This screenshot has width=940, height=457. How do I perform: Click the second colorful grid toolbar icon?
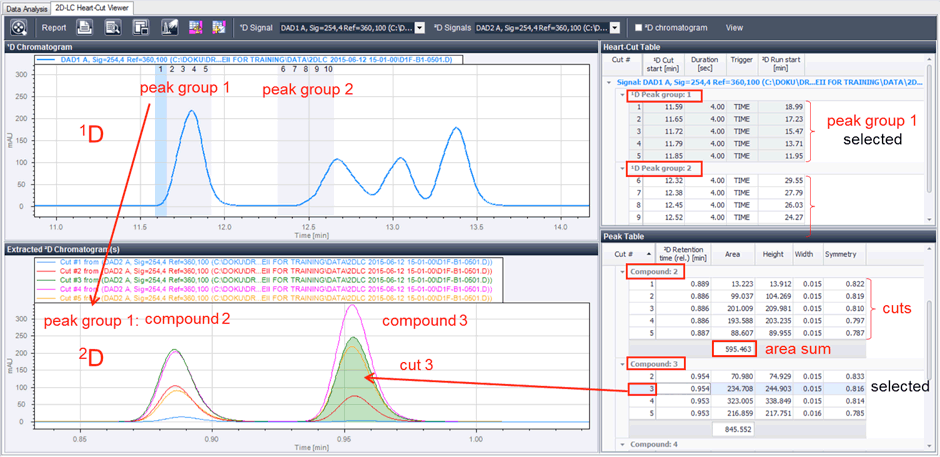pyautogui.click(x=218, y=27)
